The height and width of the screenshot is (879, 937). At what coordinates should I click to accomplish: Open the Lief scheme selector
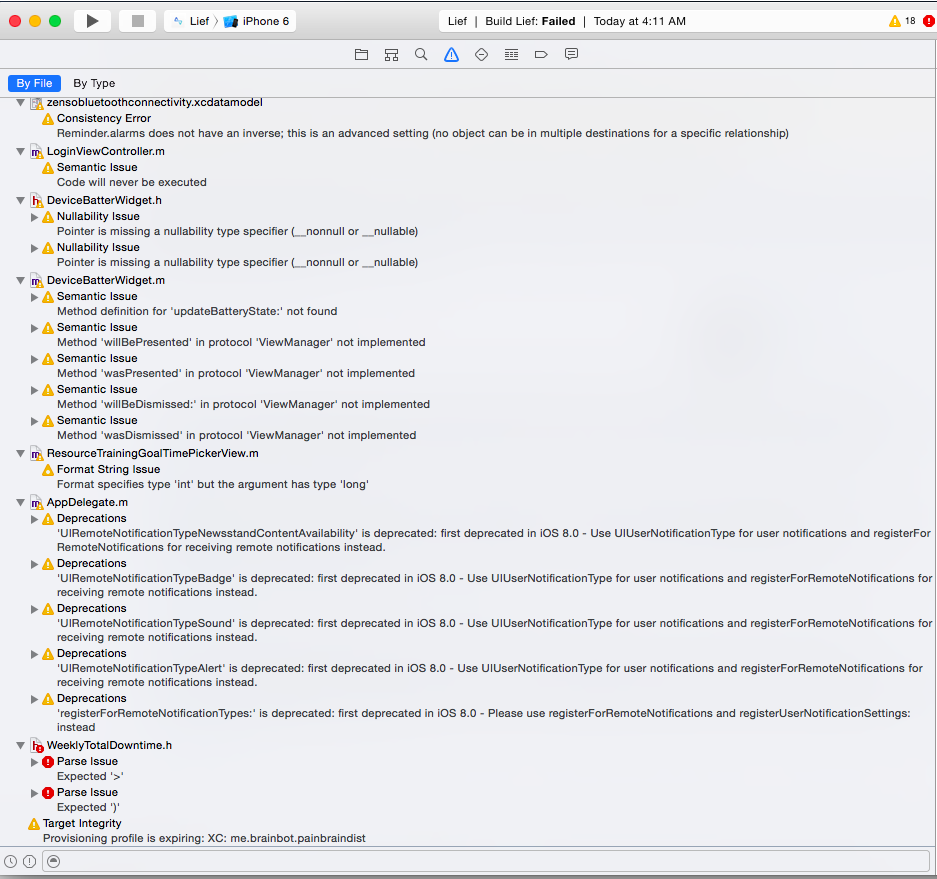[x=191, y=21]
